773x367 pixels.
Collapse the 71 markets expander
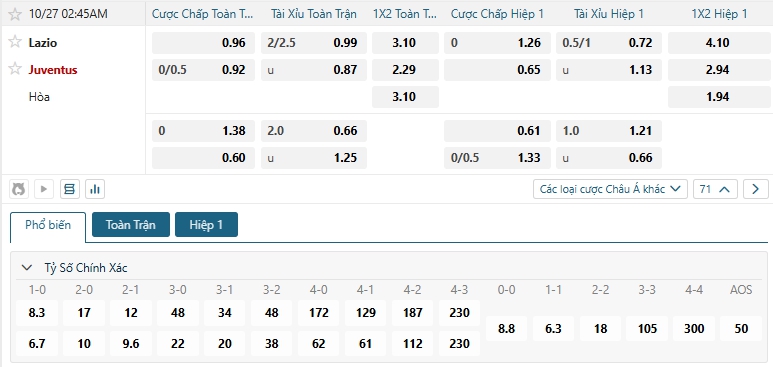715,189
